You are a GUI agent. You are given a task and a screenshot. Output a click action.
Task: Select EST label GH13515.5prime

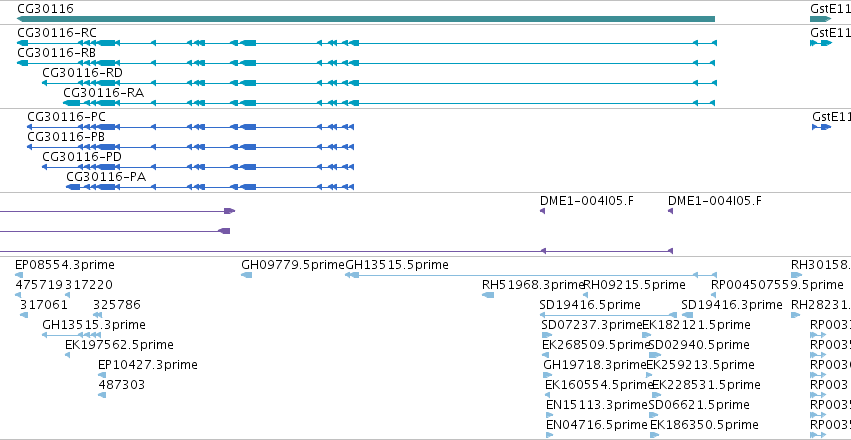pyautogui.click(x=397, y=265)
